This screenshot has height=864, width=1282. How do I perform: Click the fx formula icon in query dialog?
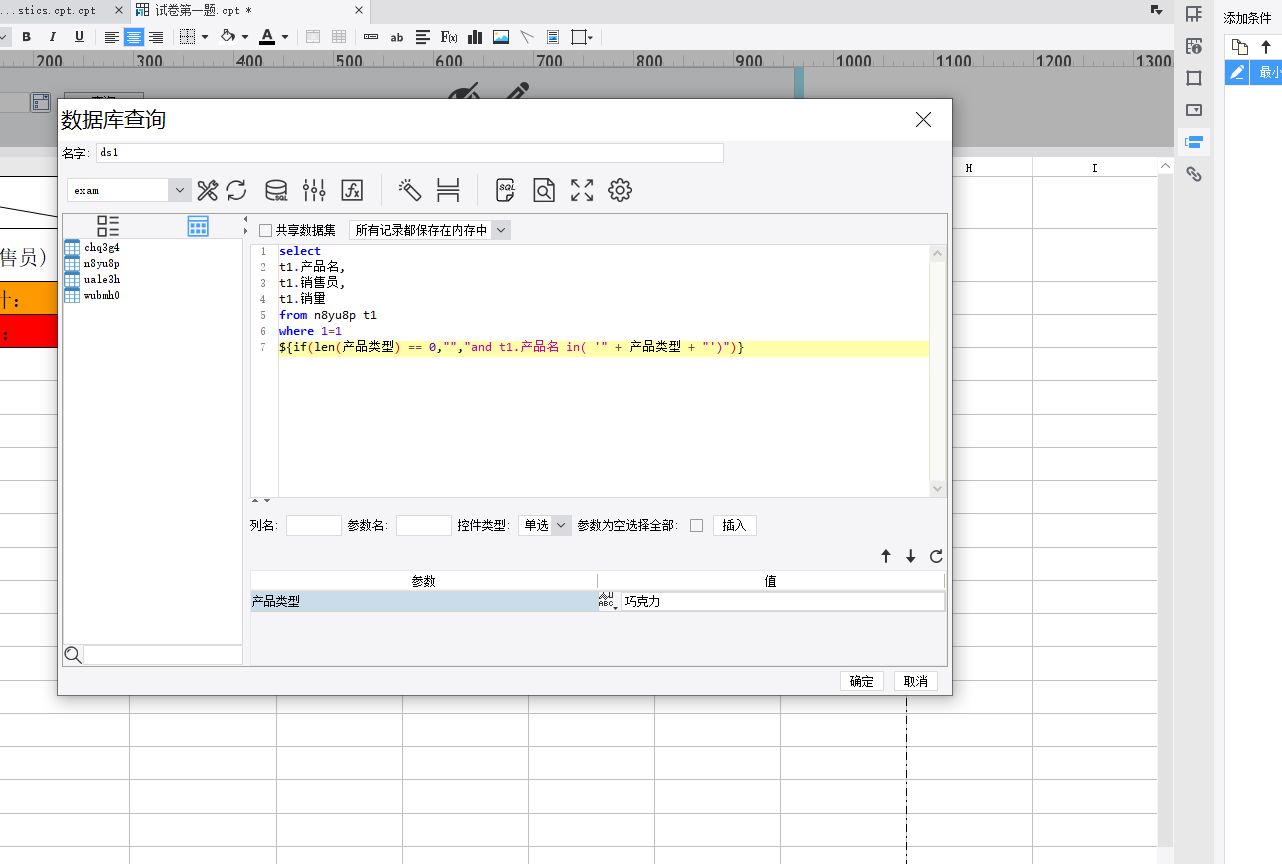click(x=352, y=190)
